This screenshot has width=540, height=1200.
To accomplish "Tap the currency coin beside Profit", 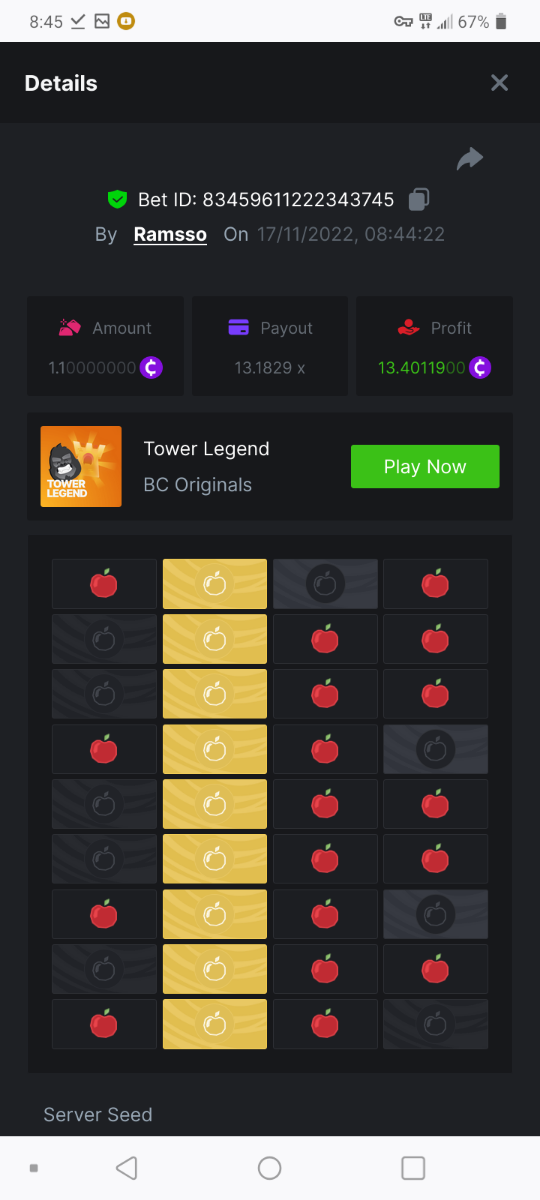I will [x=481, y=367].
